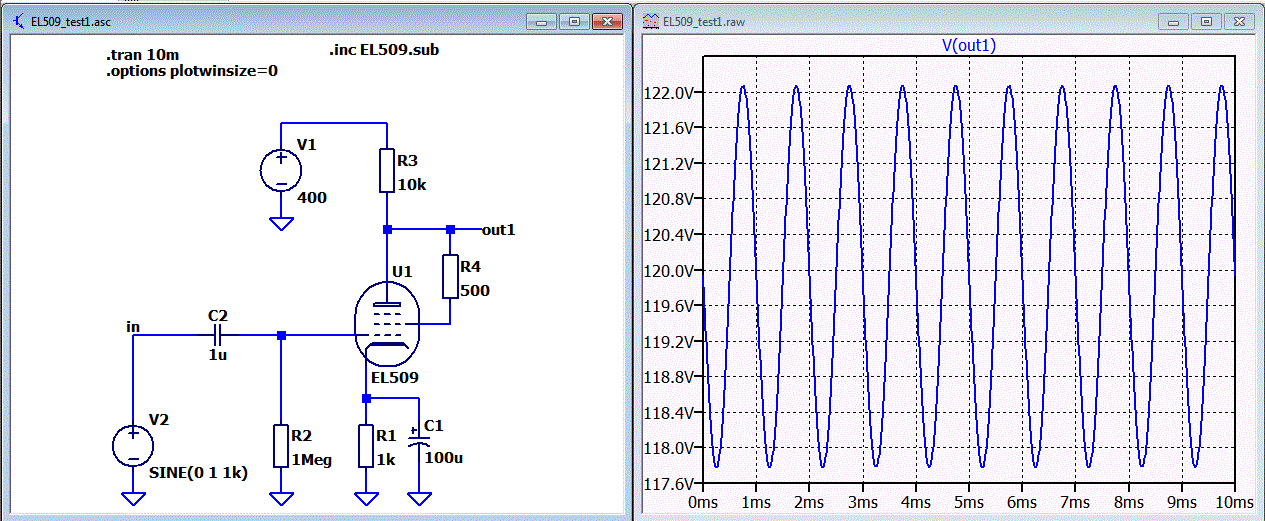Click the R4 value 500

[x=473, y=291]
